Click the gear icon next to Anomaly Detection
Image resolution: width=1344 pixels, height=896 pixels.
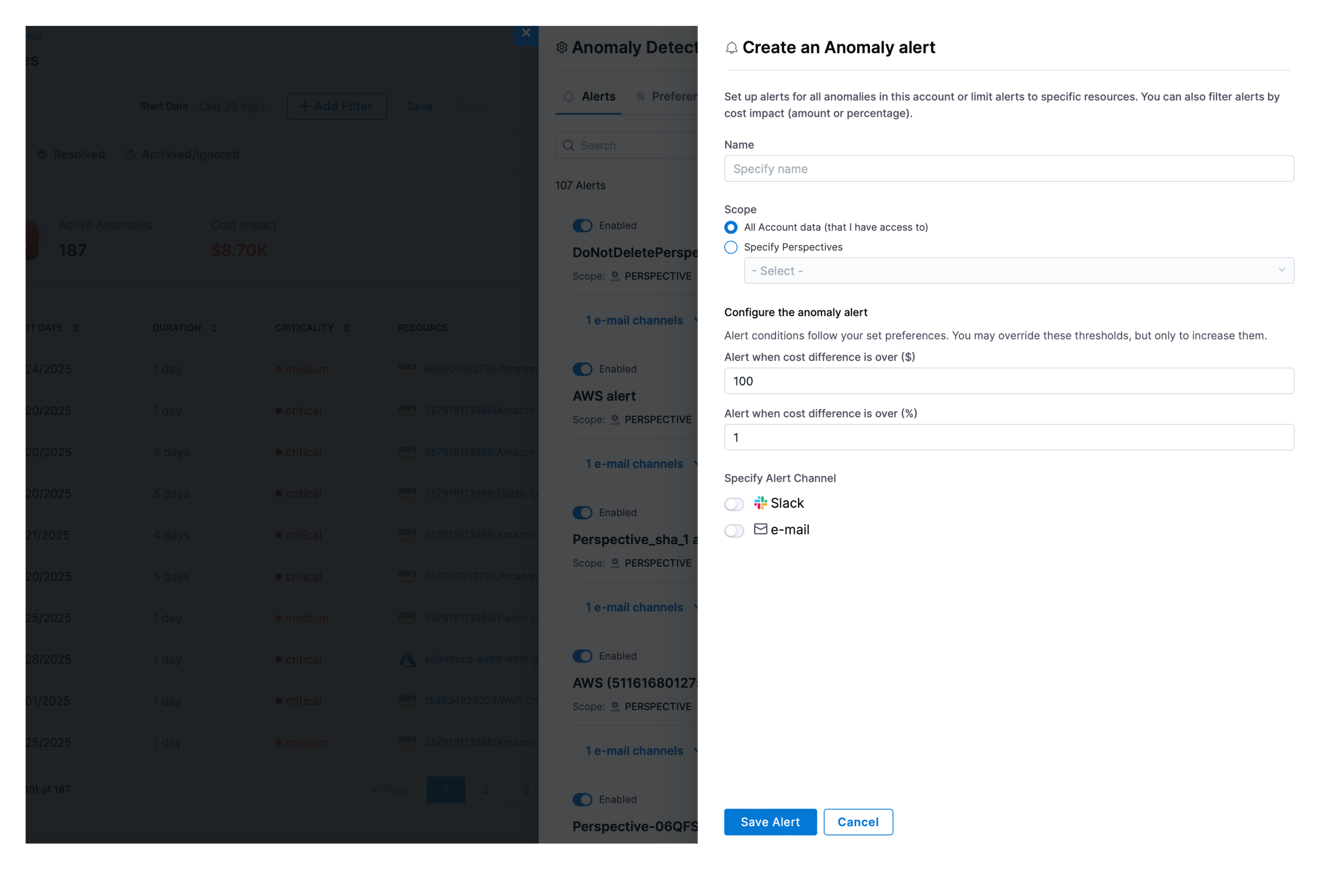562,48
